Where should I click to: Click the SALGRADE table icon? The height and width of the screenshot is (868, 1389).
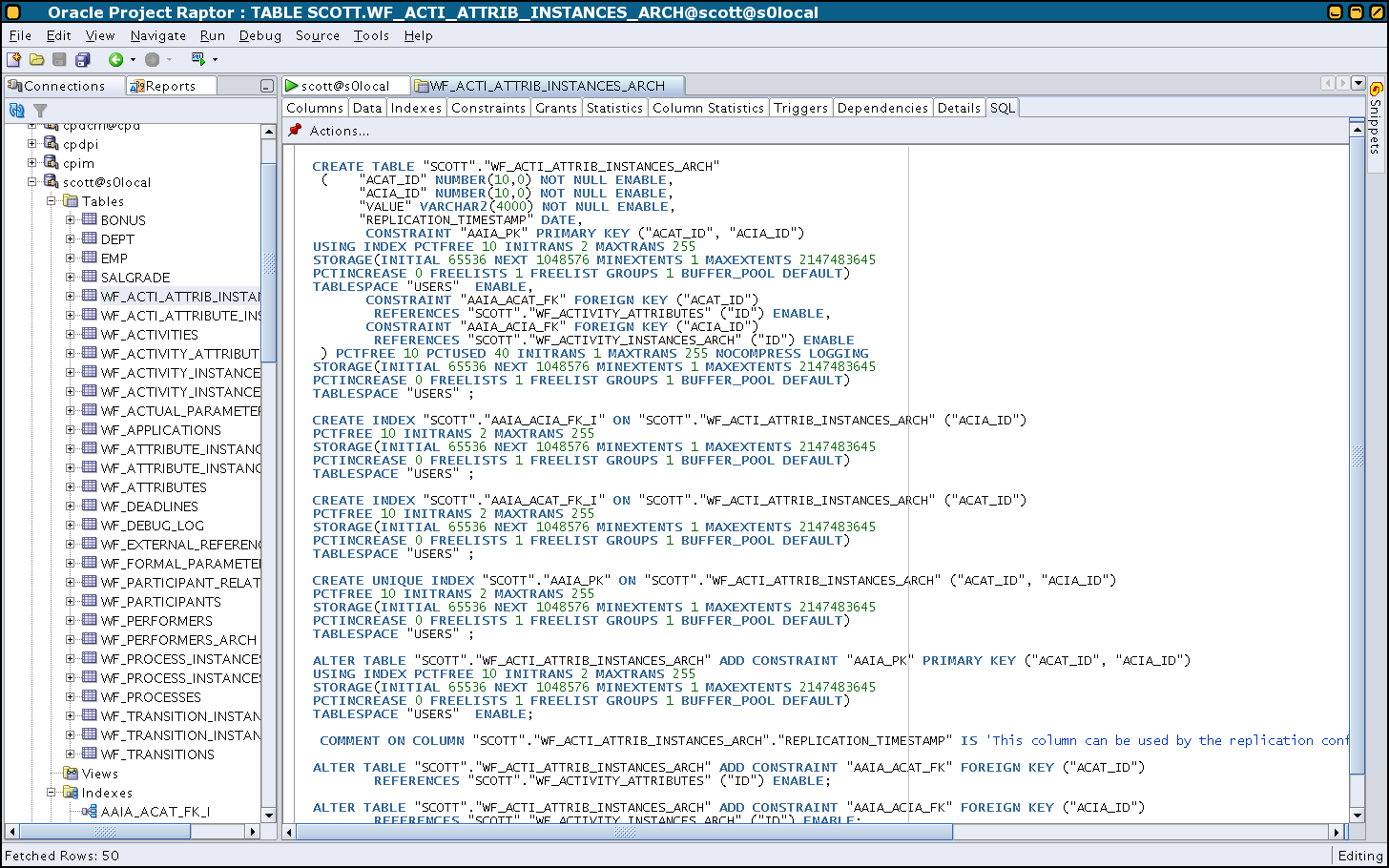point(90,277)
